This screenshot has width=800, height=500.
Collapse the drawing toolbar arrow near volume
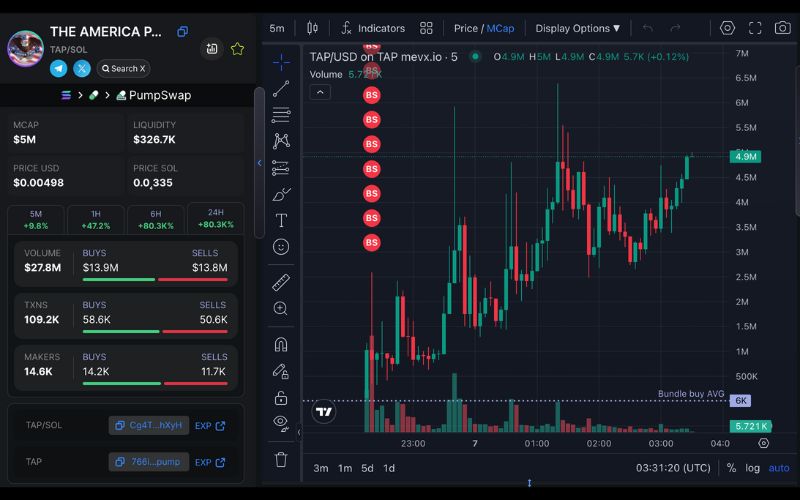pyautogui.click(x=299, y=433)
